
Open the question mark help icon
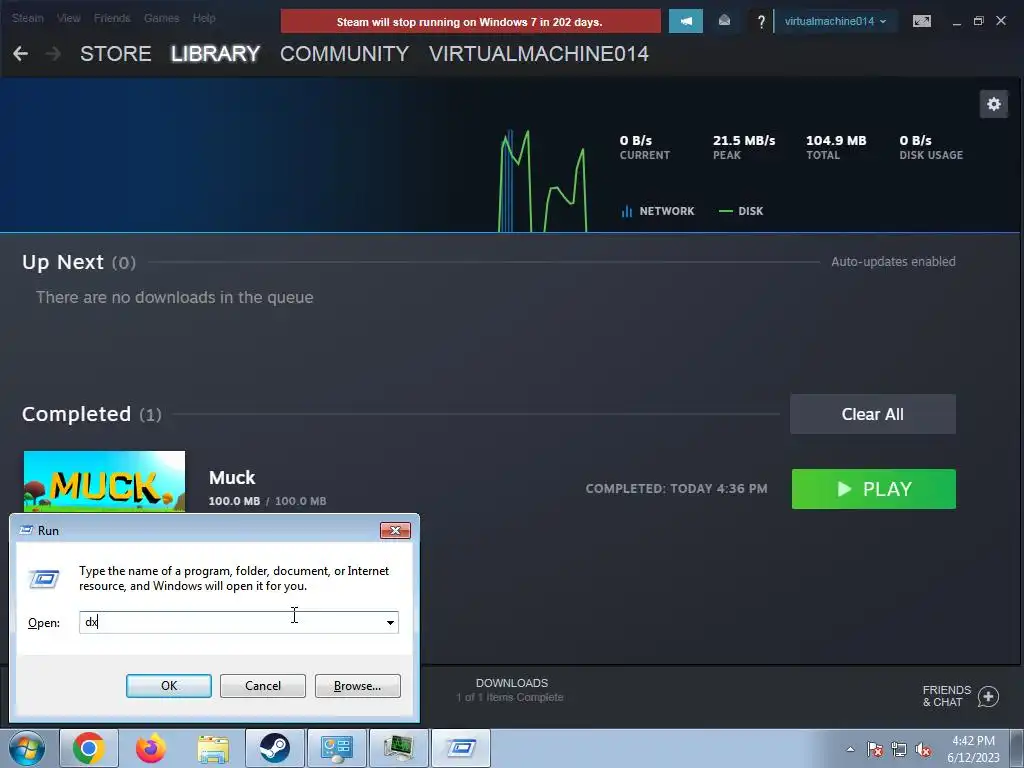tap(761, 22)
